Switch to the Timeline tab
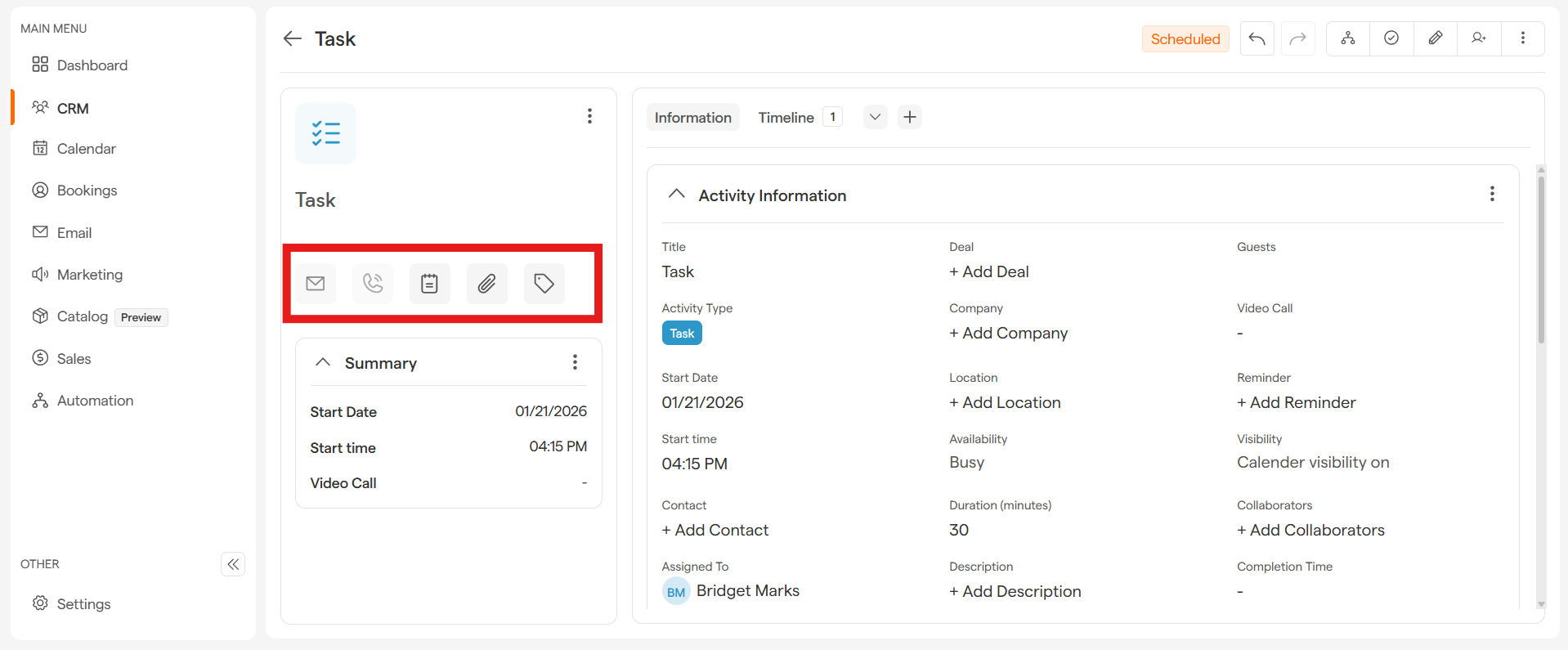 point(786,118)
